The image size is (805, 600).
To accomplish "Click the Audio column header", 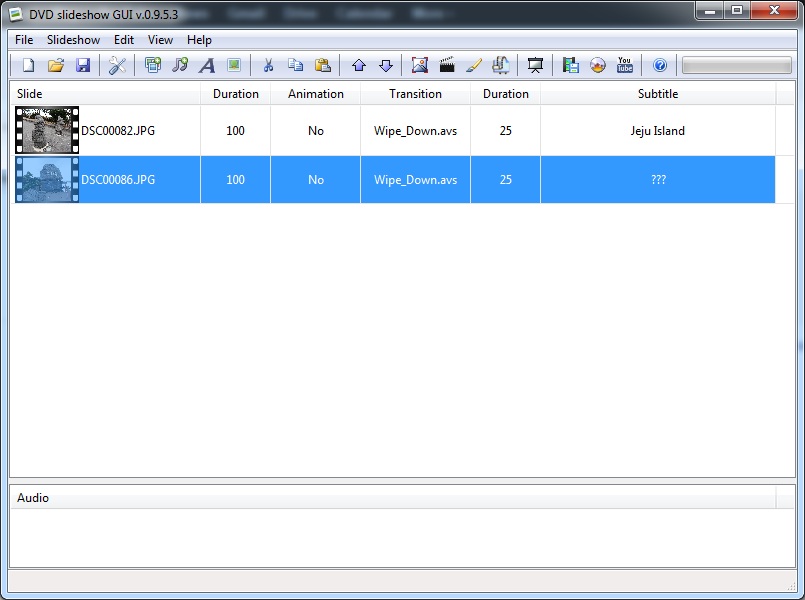I will pyautogui.click(x=393, y=497).
